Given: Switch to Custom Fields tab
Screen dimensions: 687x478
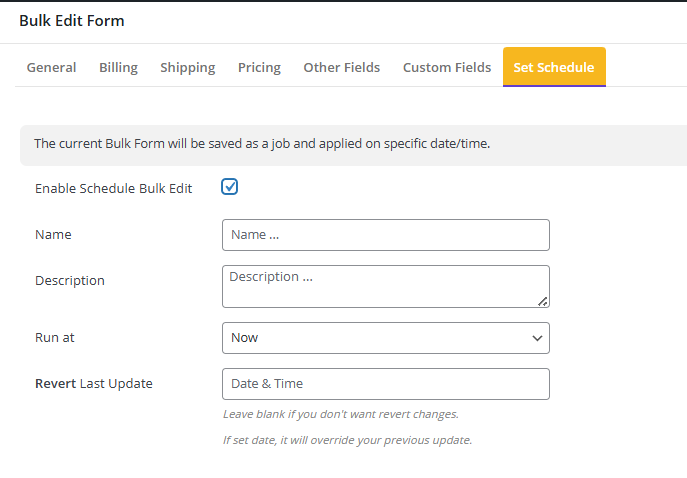Looking at the screenshot, I should coord(446,67).
